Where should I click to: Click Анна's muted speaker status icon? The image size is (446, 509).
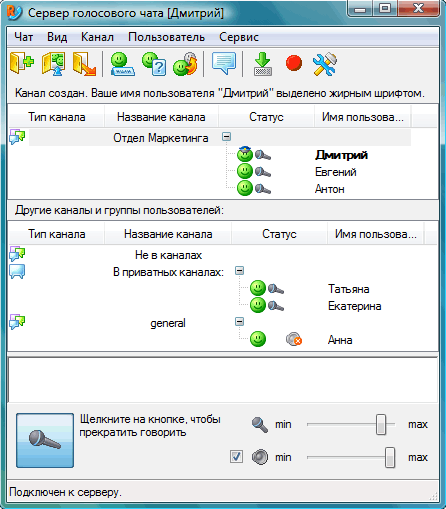(294, 339)
